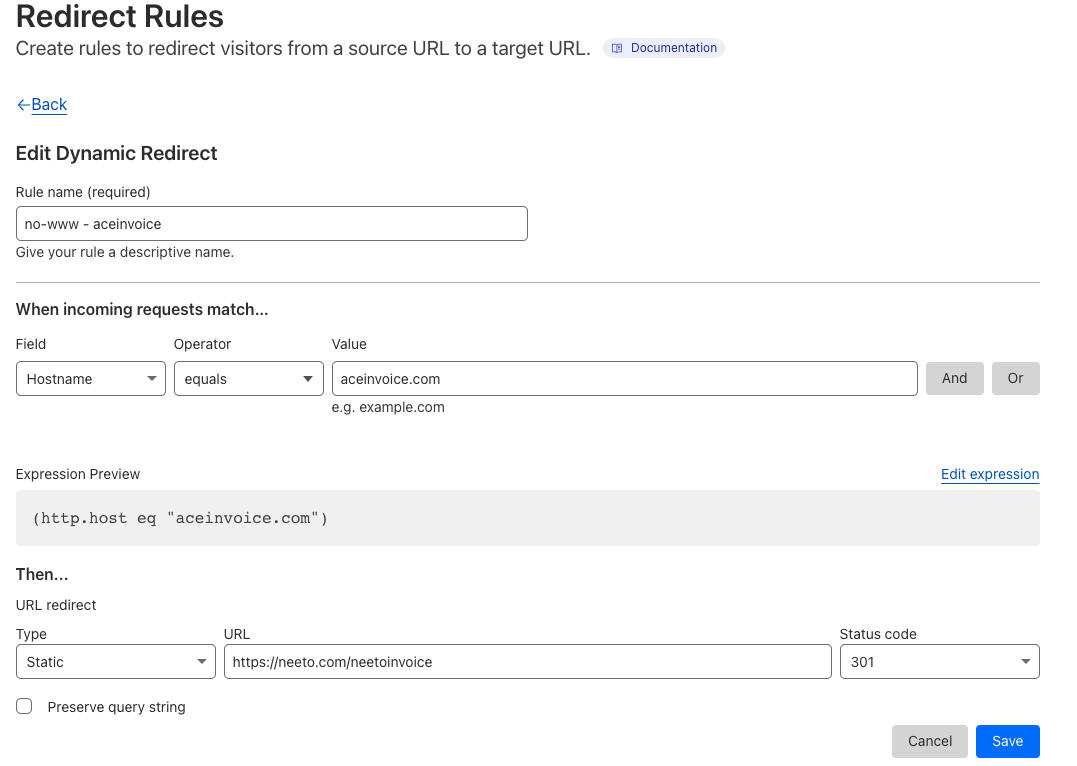
Task: Open the equals operator dropdown
Action: pyautogui.click(x=248, y=379)
